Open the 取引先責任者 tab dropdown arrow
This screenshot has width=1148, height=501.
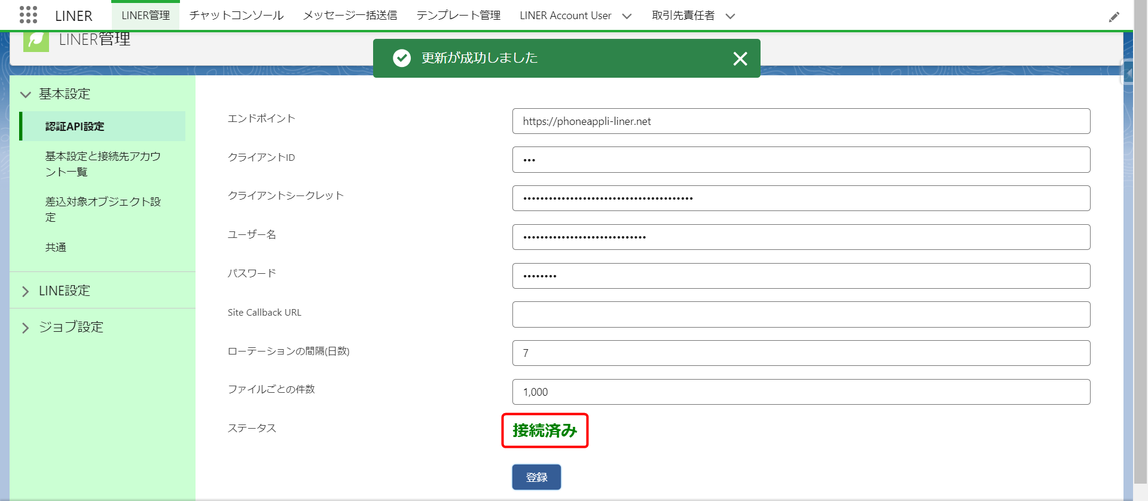[x=730, y=16]
